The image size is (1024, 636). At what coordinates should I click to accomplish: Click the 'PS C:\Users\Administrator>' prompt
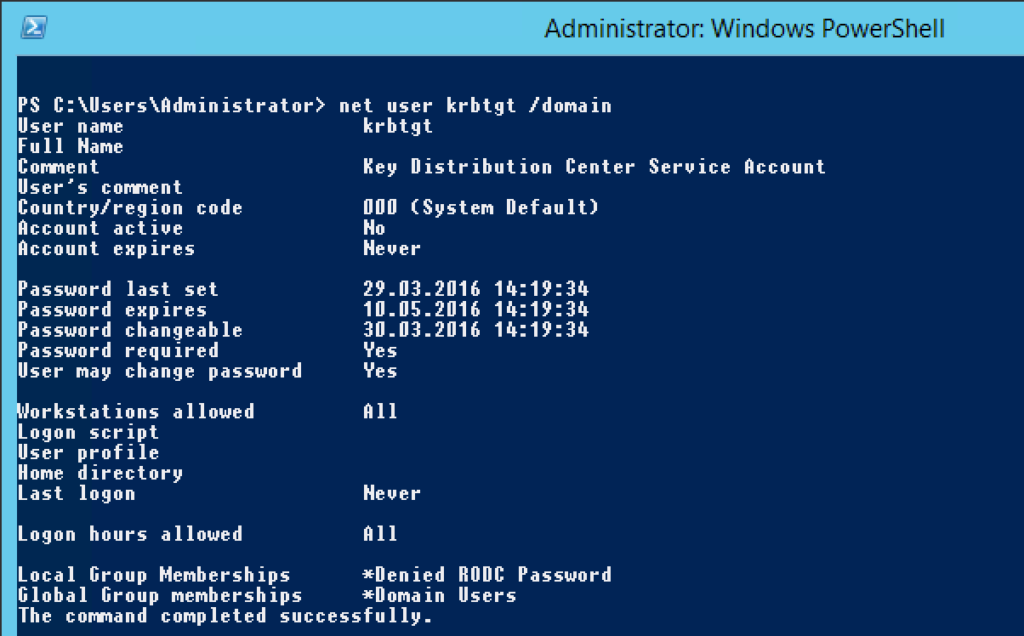pos(171,105)
